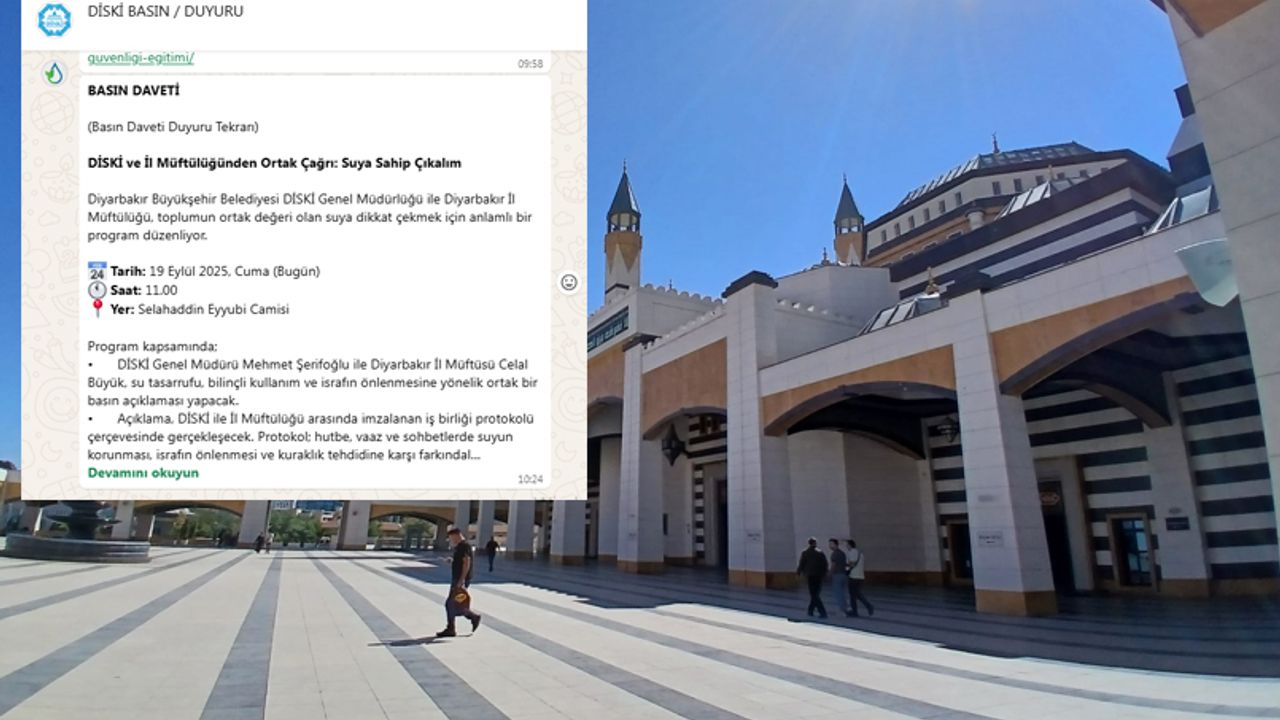Image resolution: width=1280 pixels, height=720 pixels.
Task: Click the 10:24 message timestamp
Action: [x=530, y=479]
